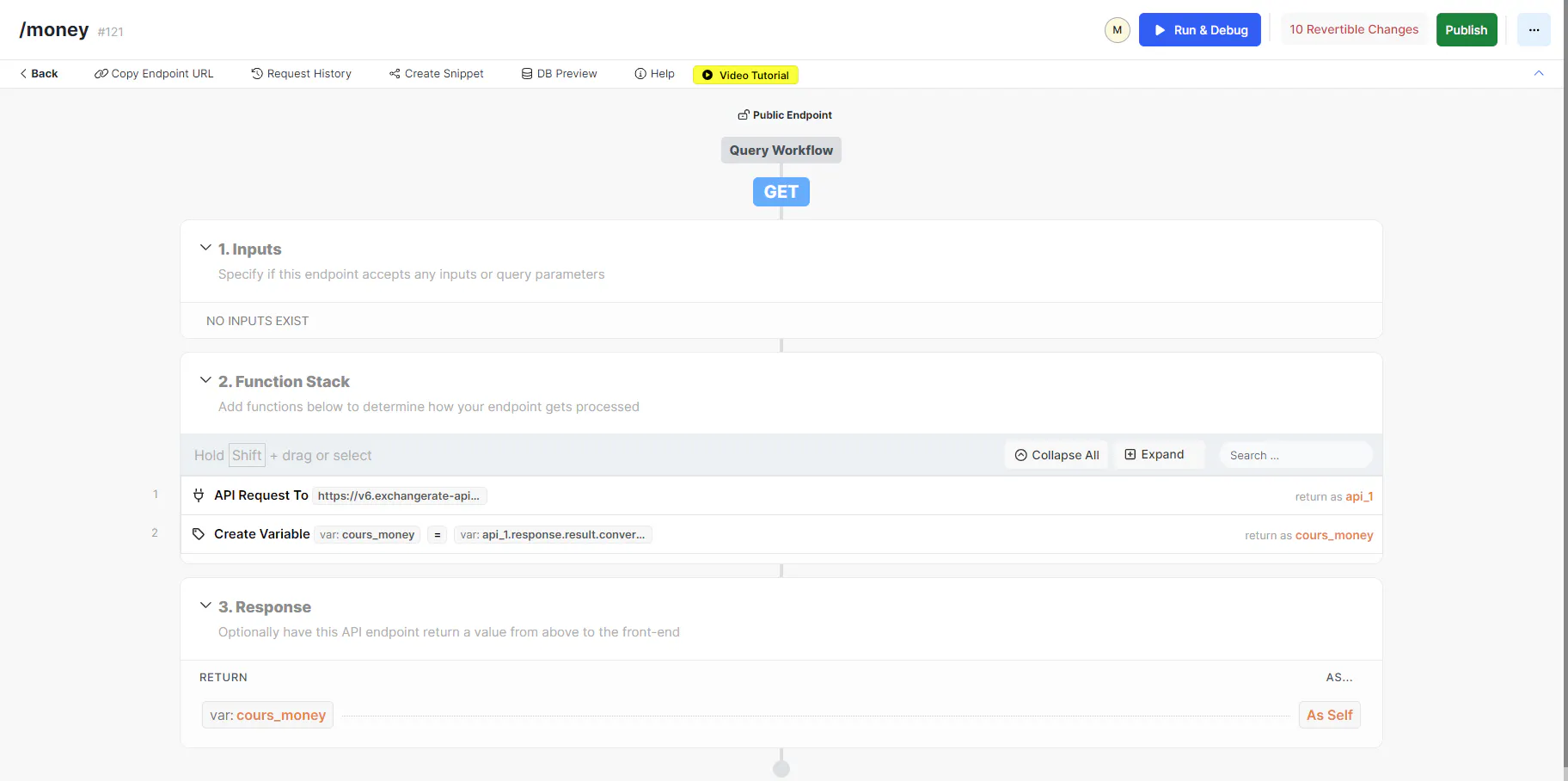
Task: Open Create Snippet
Action: pyautogui.click(x=436, y=74)
